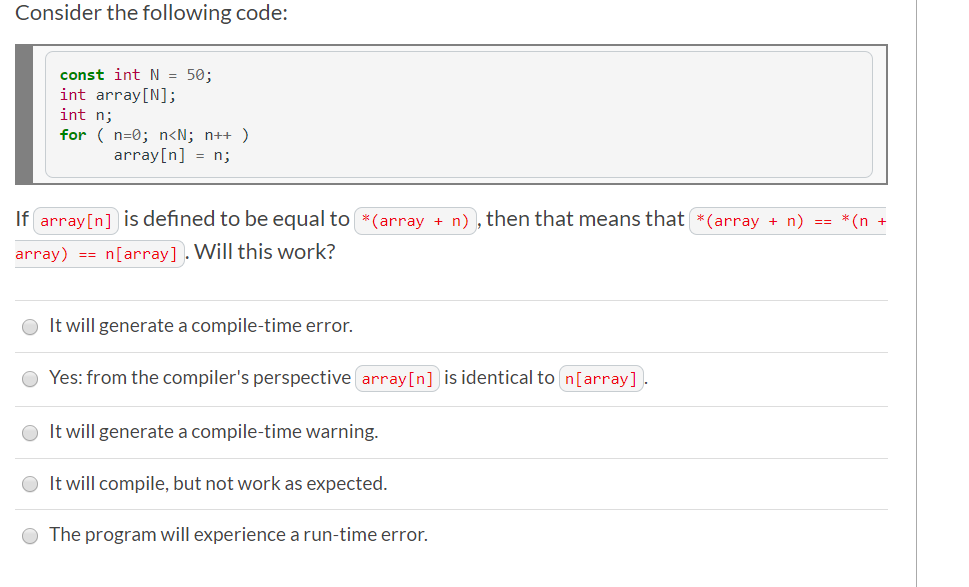
Task: Pick "It will compile, but not work as expected"
Action: coord(30,484)
